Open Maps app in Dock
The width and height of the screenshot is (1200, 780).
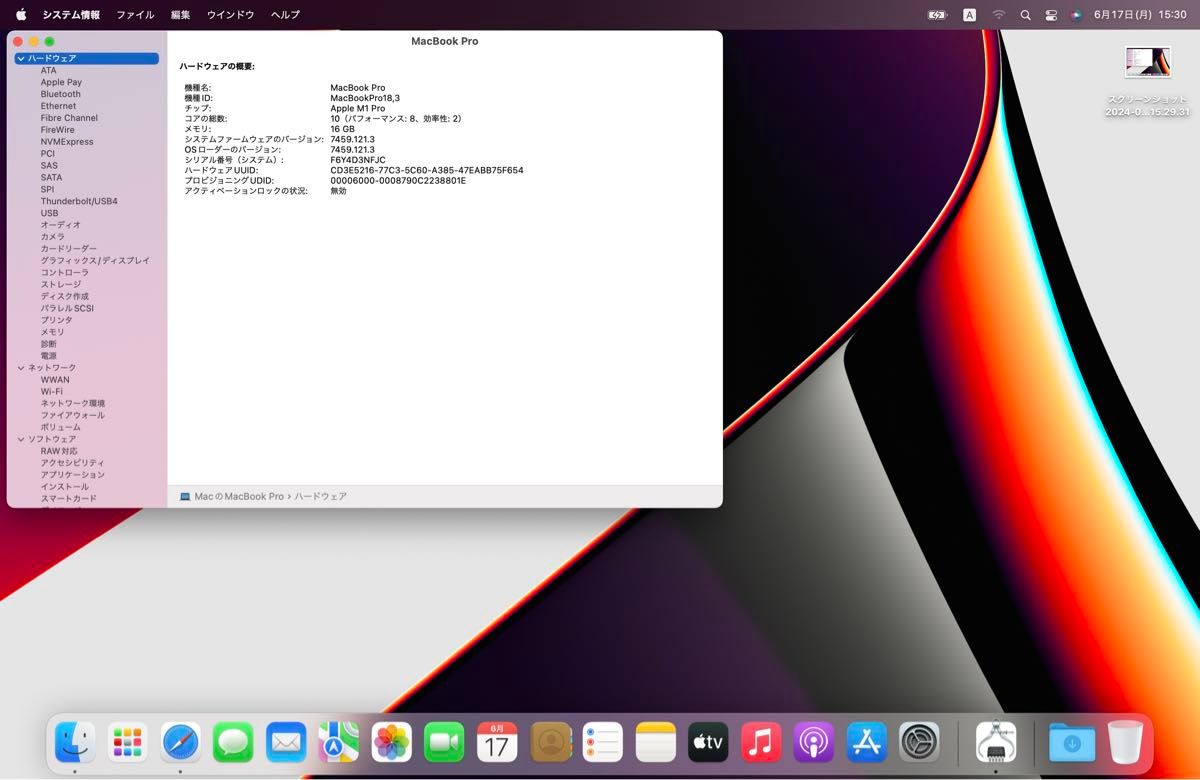click(x=339, y=742)
